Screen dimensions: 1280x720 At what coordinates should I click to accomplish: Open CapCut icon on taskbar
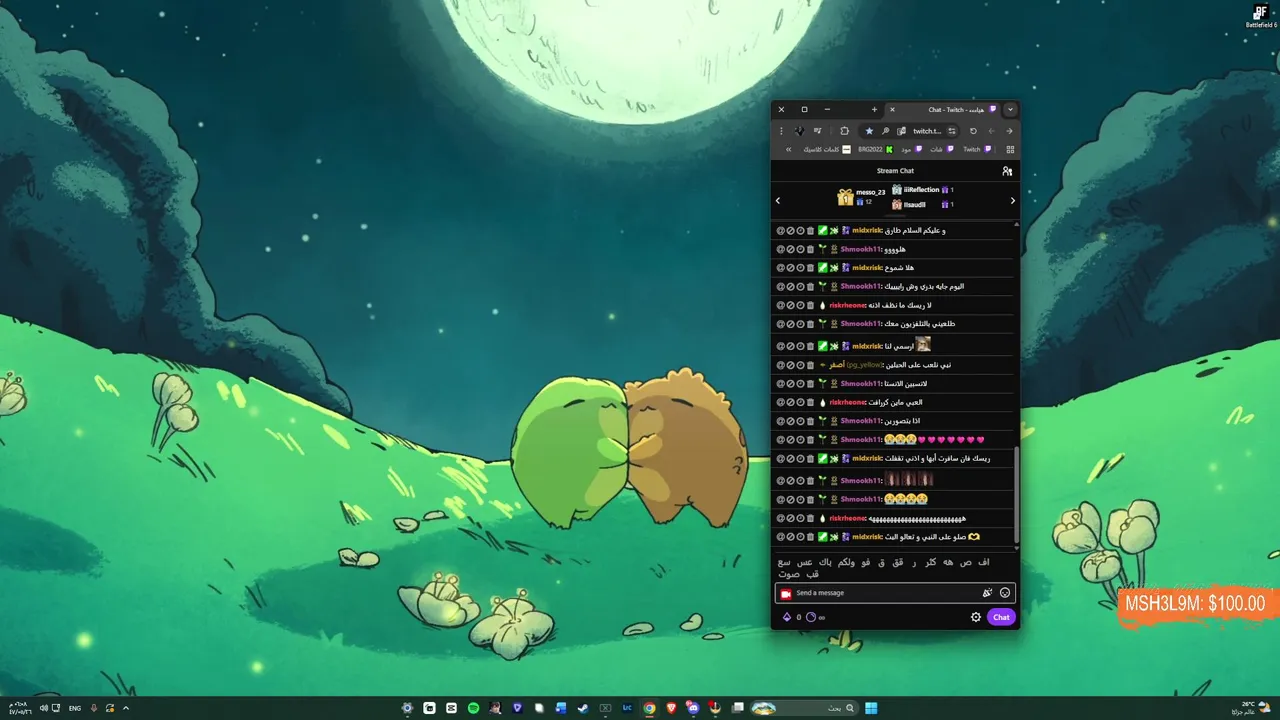[x=451, y=708]
